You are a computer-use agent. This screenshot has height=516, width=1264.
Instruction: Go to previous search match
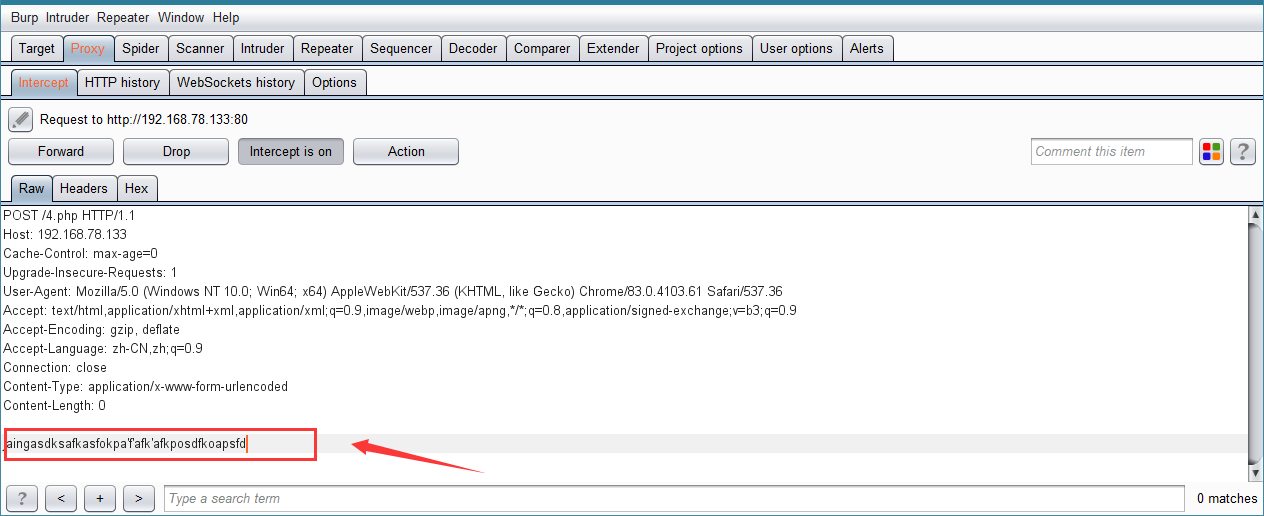pos(61,498)
